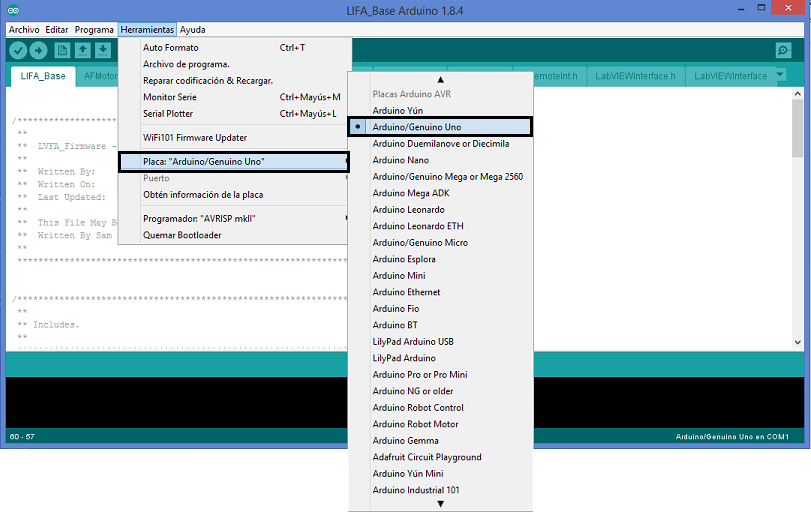This screenshot has width=811, height=512.
Task: Choose Auto Formato
Action: (234, 48)
